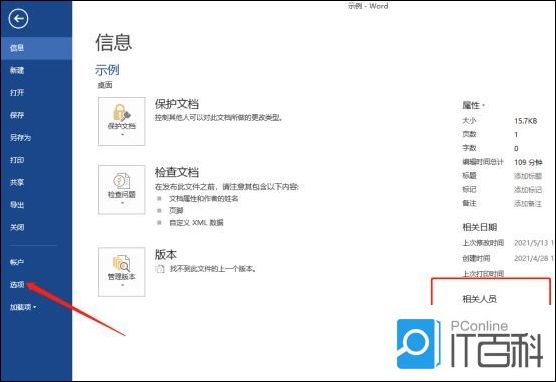
Task: Select 新建 in the backstage menu
Action: pos(17,70)
